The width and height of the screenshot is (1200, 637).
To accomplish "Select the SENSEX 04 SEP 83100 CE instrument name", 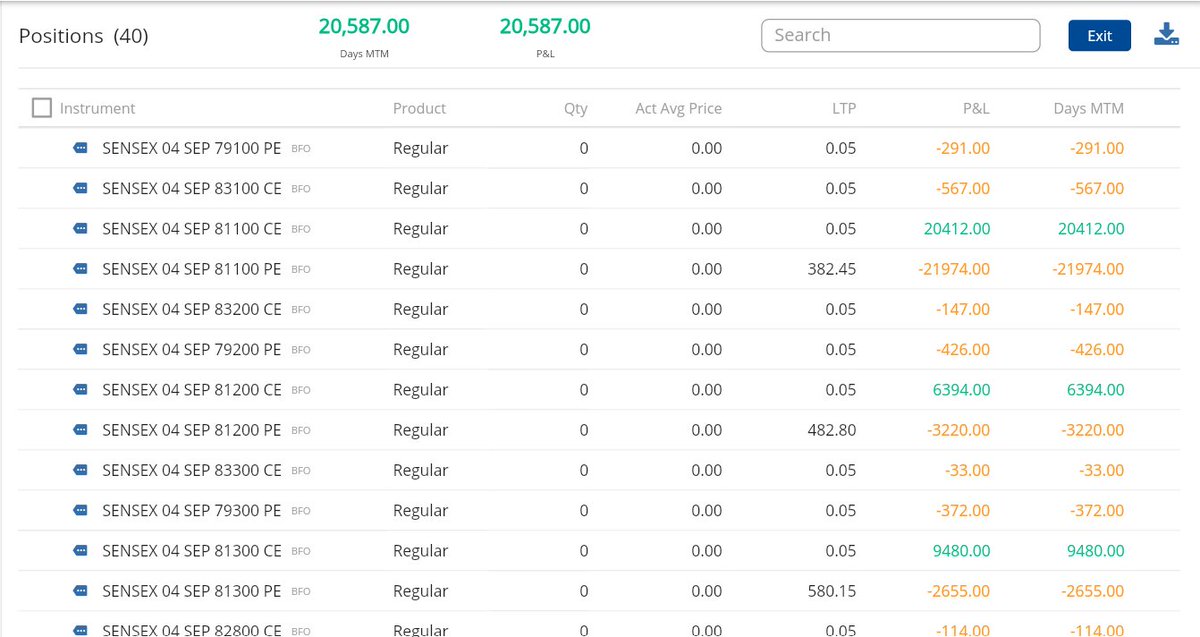I will coord(192,188).
